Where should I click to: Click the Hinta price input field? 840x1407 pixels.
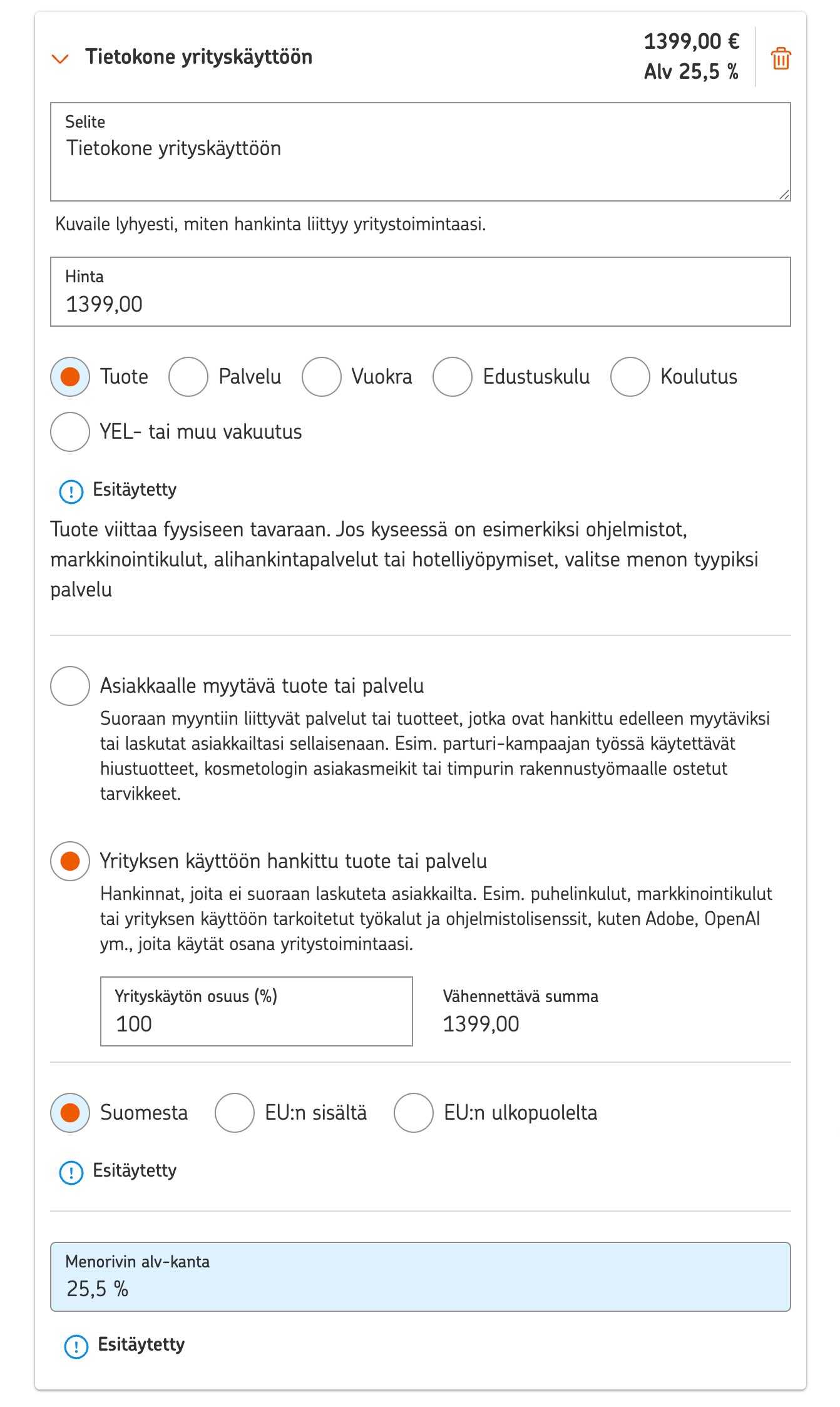420,292
